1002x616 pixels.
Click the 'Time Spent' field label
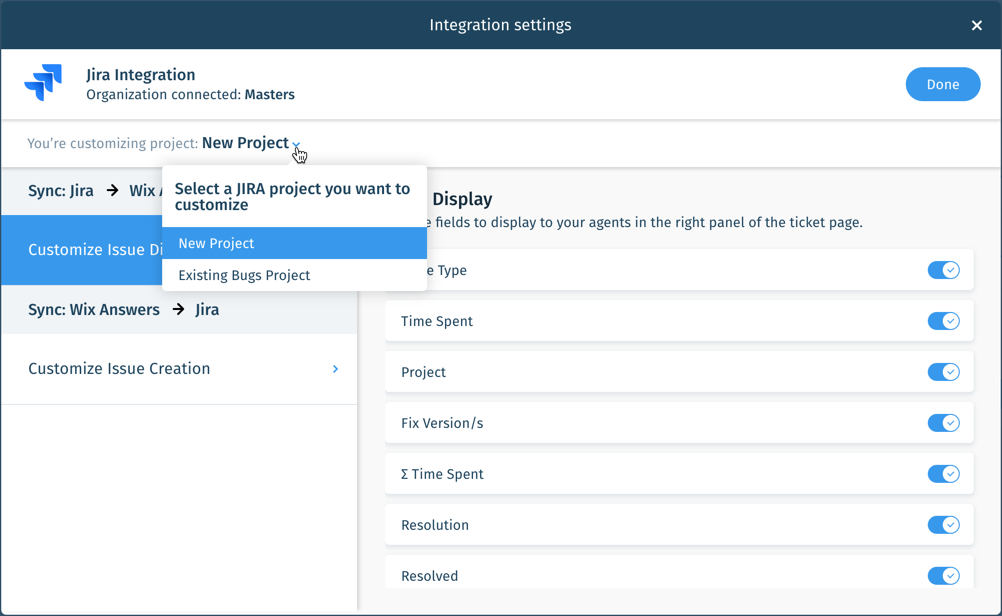pyautogui.click(x=437, y=321)
